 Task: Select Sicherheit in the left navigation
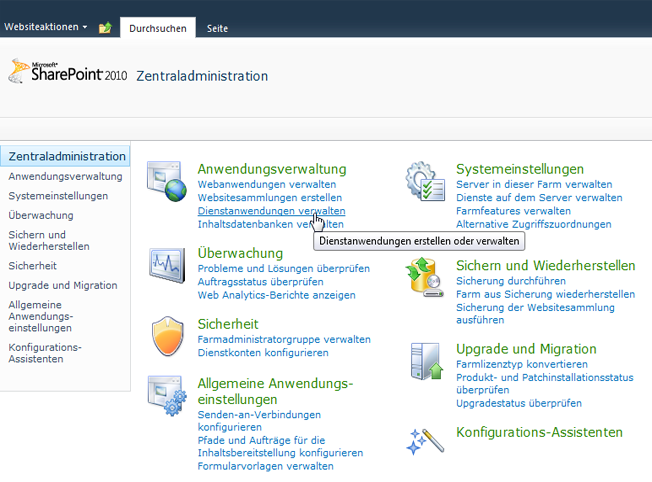[32, 266]
